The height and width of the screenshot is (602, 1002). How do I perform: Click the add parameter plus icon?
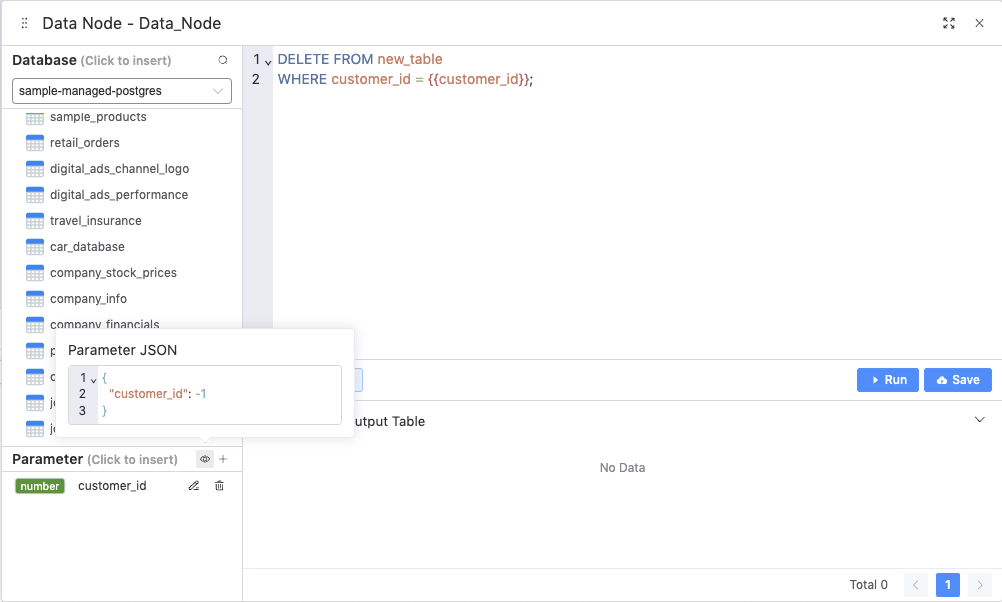(223, 459)
